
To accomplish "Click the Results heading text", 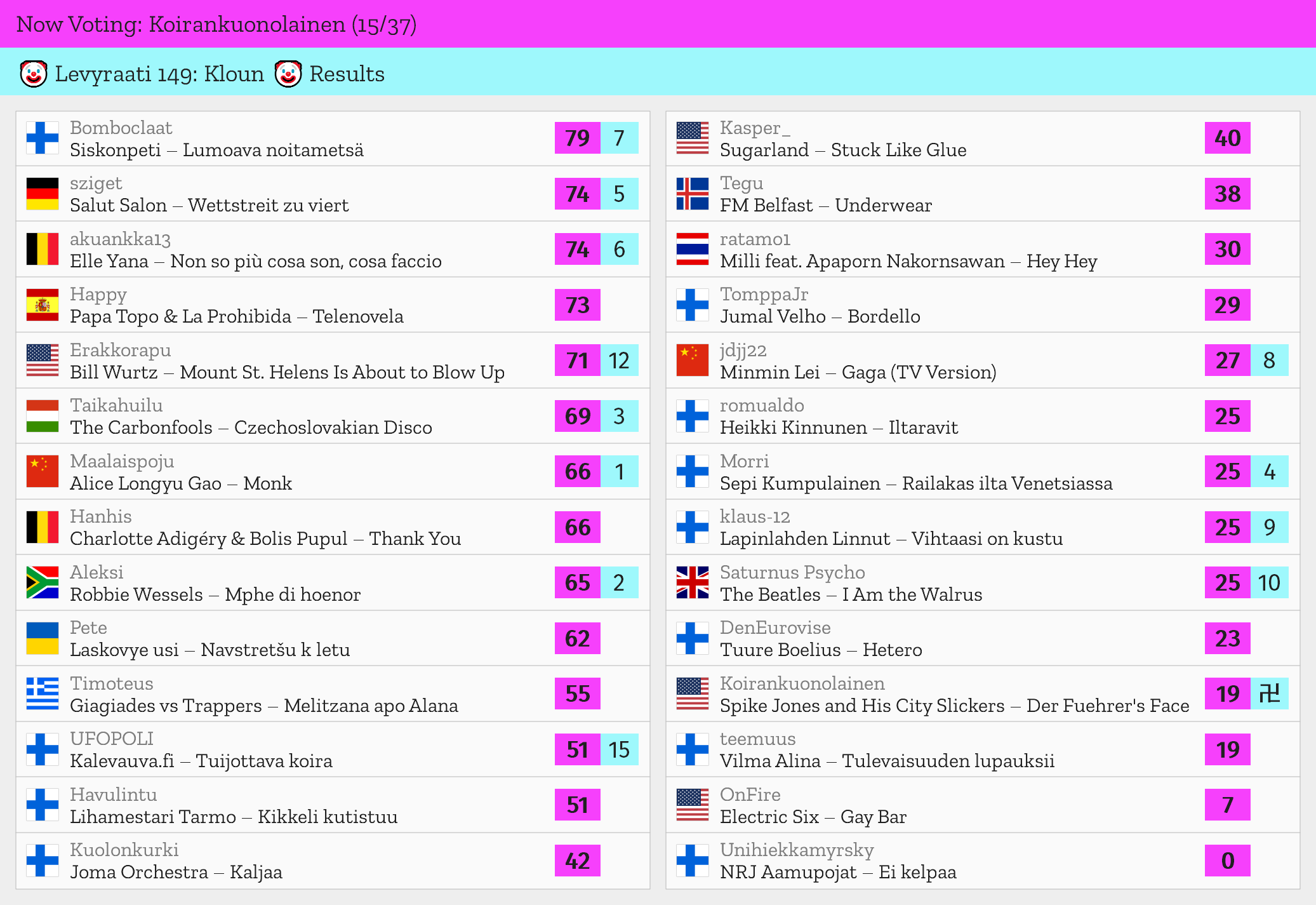I will click(347, 74).
